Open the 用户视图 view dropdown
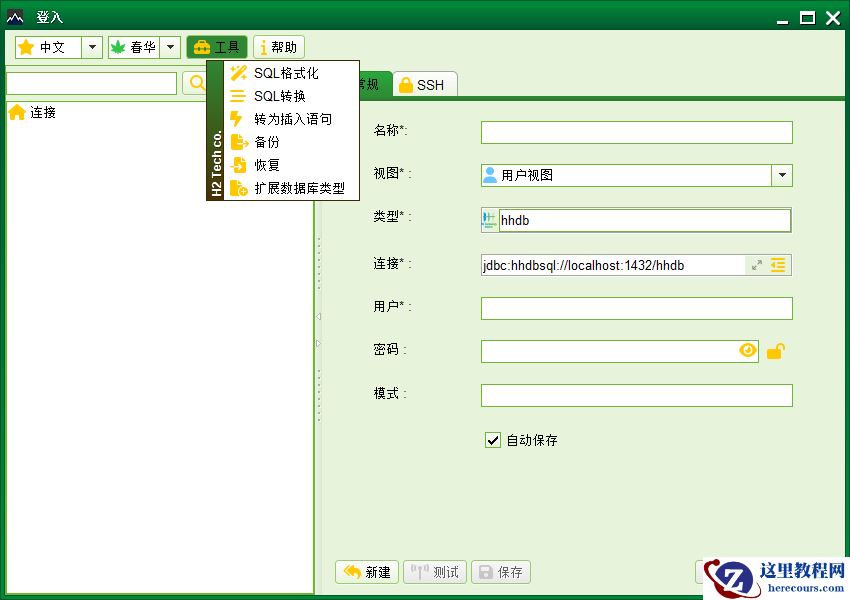This screenshot has width=850, height=600. point(782,174)
